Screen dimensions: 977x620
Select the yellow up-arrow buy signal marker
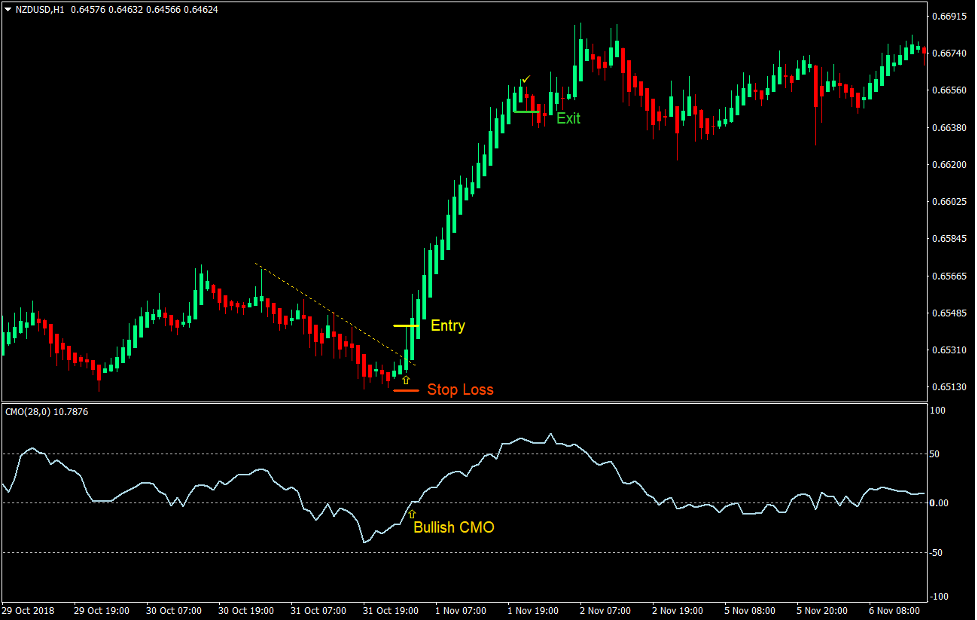pyautogui.click(x=406, y=379)
